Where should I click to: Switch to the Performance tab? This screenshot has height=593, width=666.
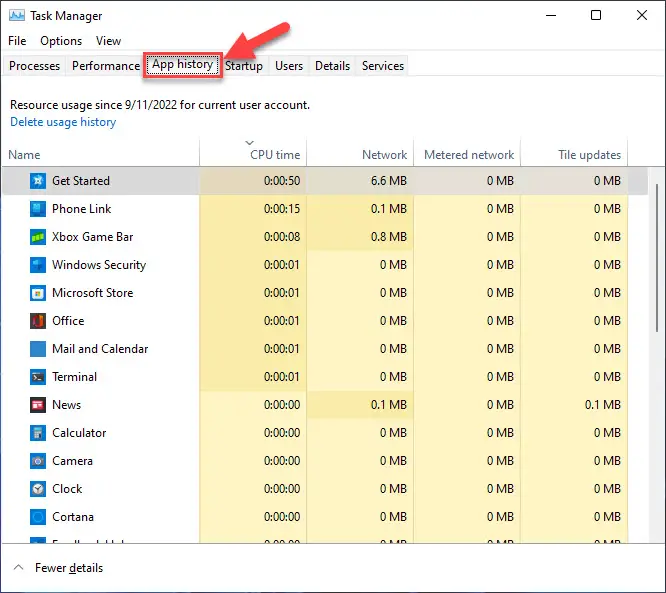[106, 66]
